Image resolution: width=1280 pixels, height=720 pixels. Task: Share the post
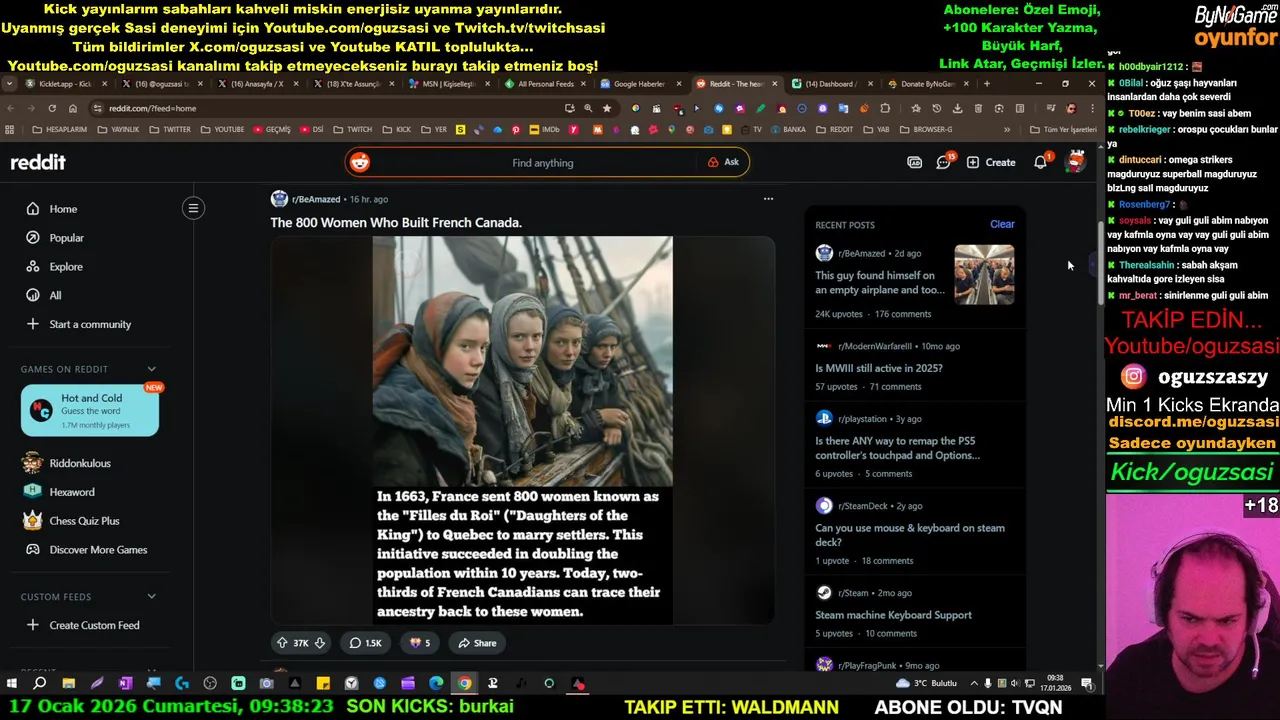tap(477, 643)
